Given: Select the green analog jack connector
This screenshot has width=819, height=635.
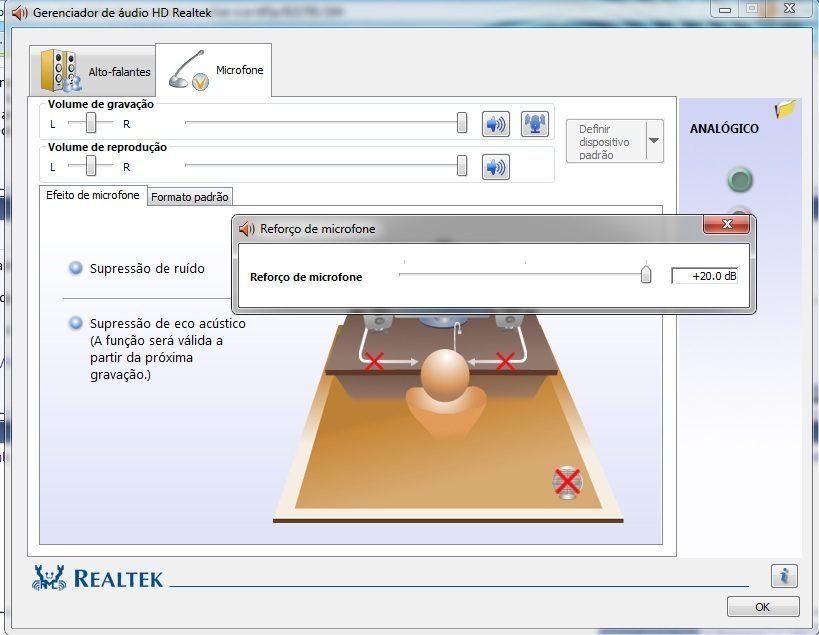Looking at the screenshot, I should click(x=739, y=181).
